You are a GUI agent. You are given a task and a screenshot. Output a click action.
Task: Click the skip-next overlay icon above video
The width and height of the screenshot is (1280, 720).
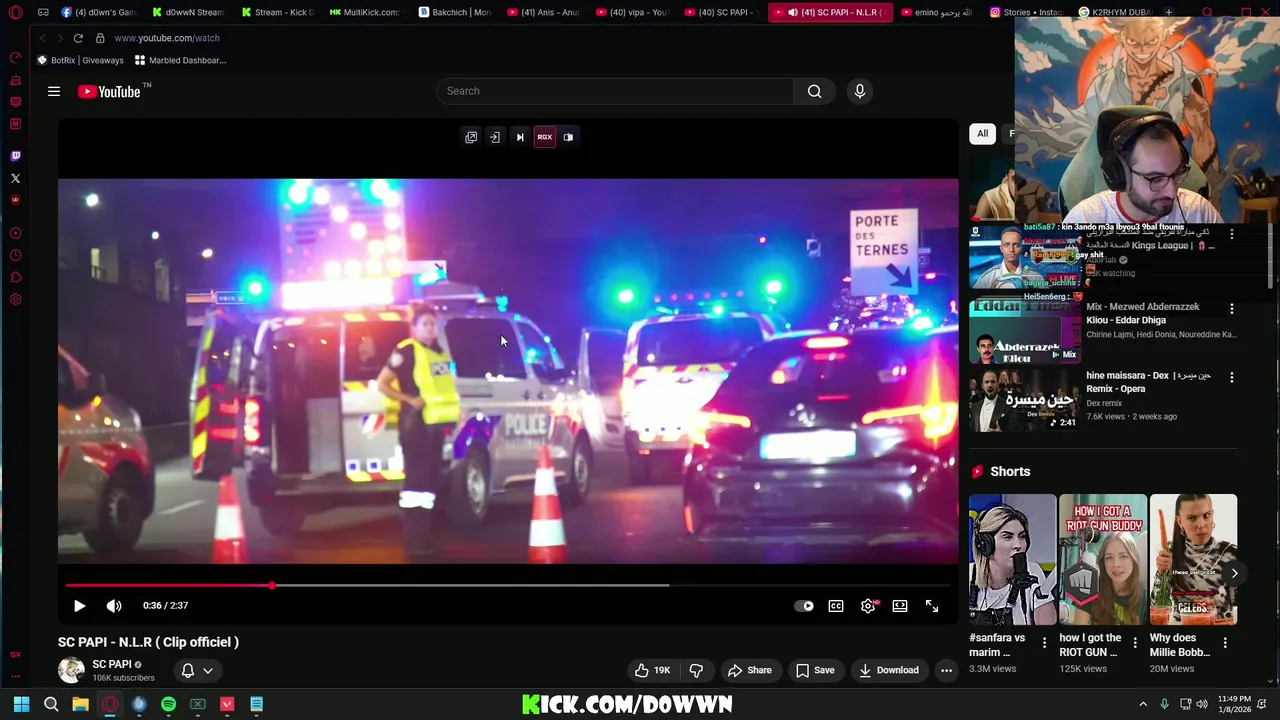tap(520, 137)
